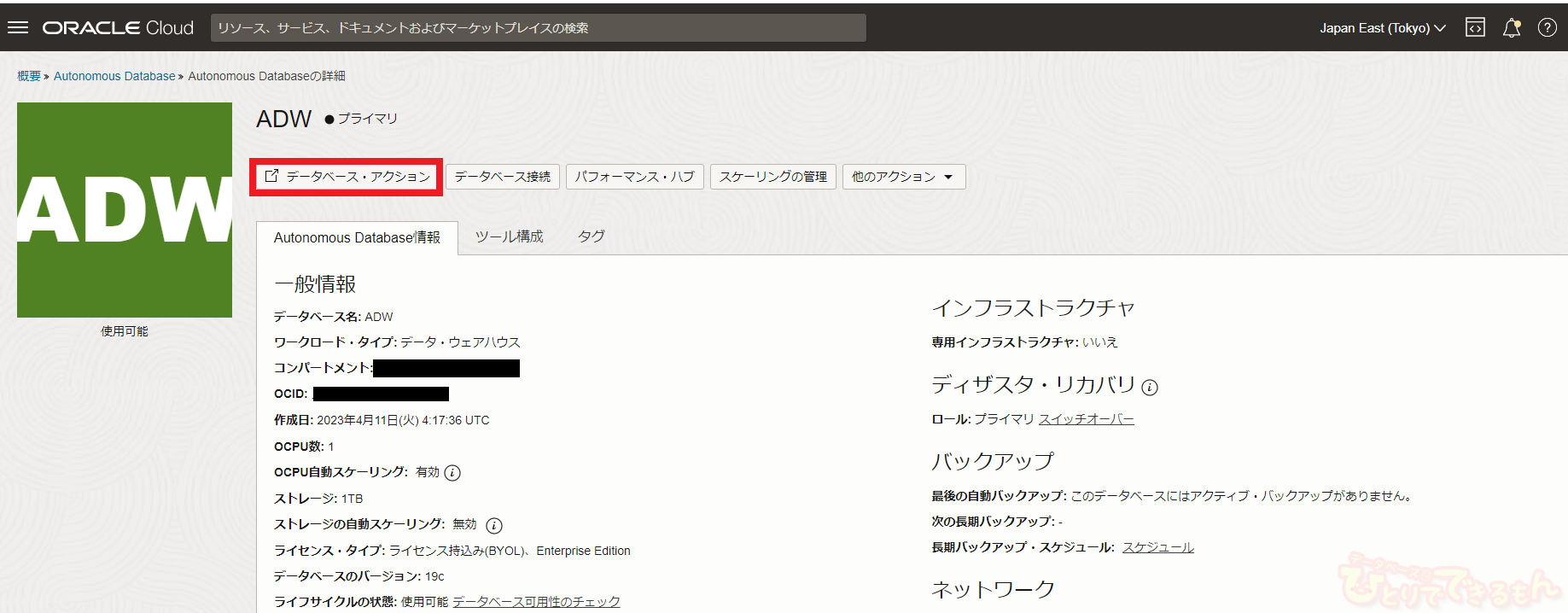Click the info icon beside ディザスタ・リカバリ

pos(1150,388)
